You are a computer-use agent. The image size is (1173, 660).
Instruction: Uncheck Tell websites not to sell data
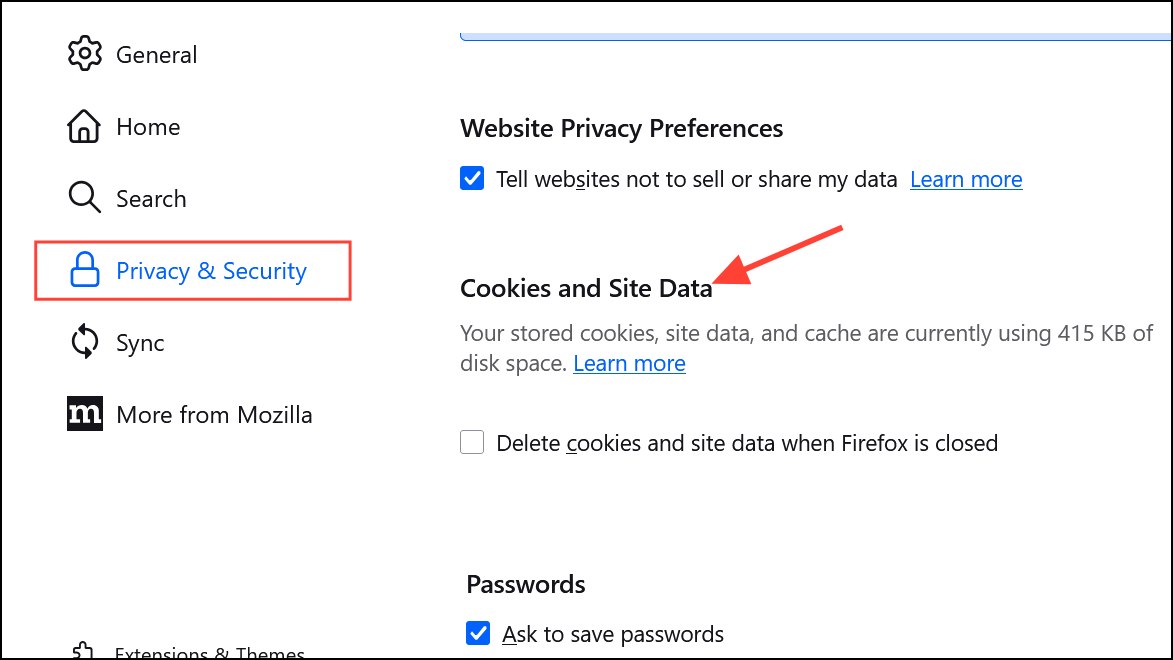472,179
